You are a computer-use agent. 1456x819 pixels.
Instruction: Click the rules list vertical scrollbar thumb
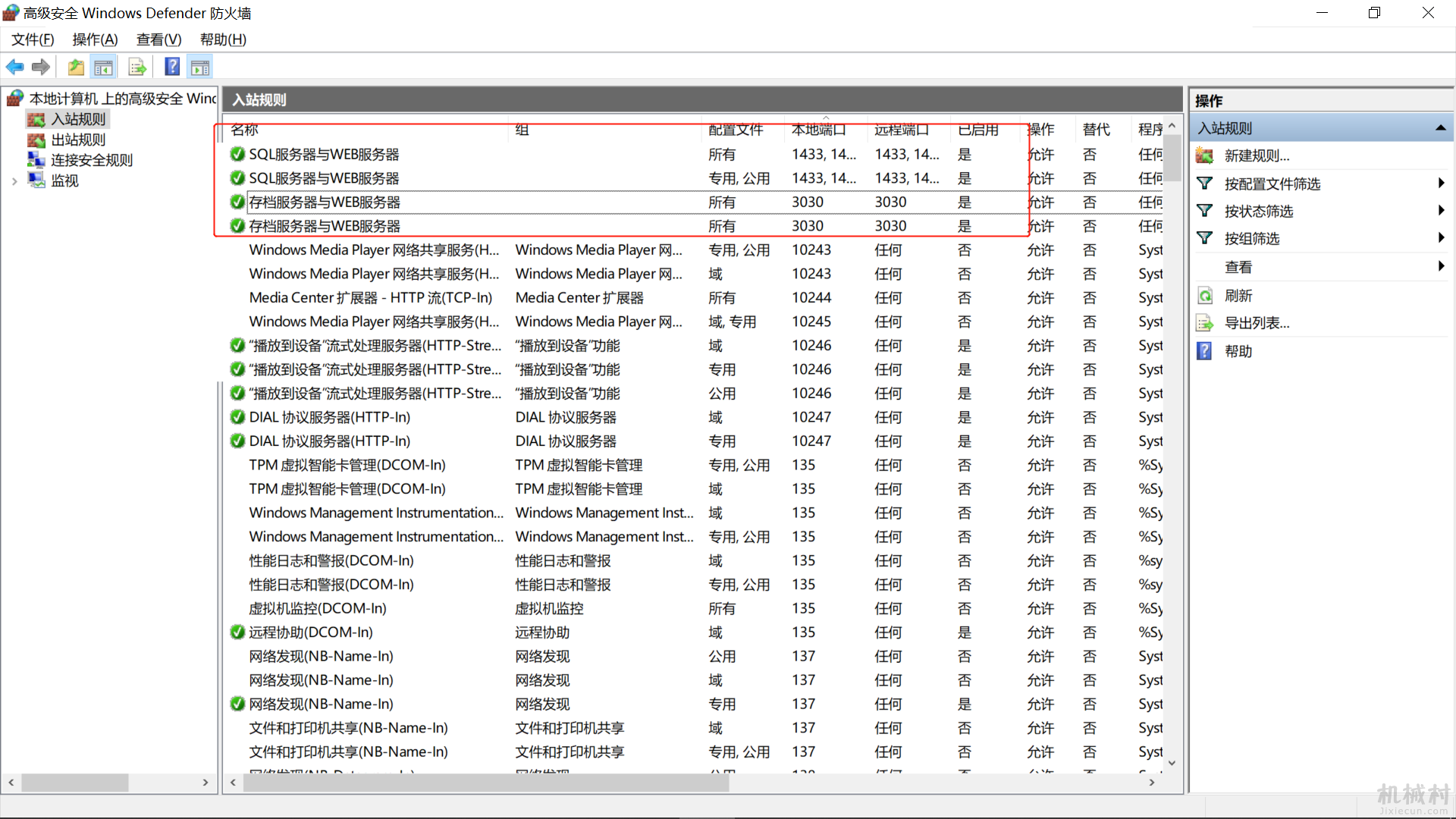pyautogui.click(x=1172, y=158)
